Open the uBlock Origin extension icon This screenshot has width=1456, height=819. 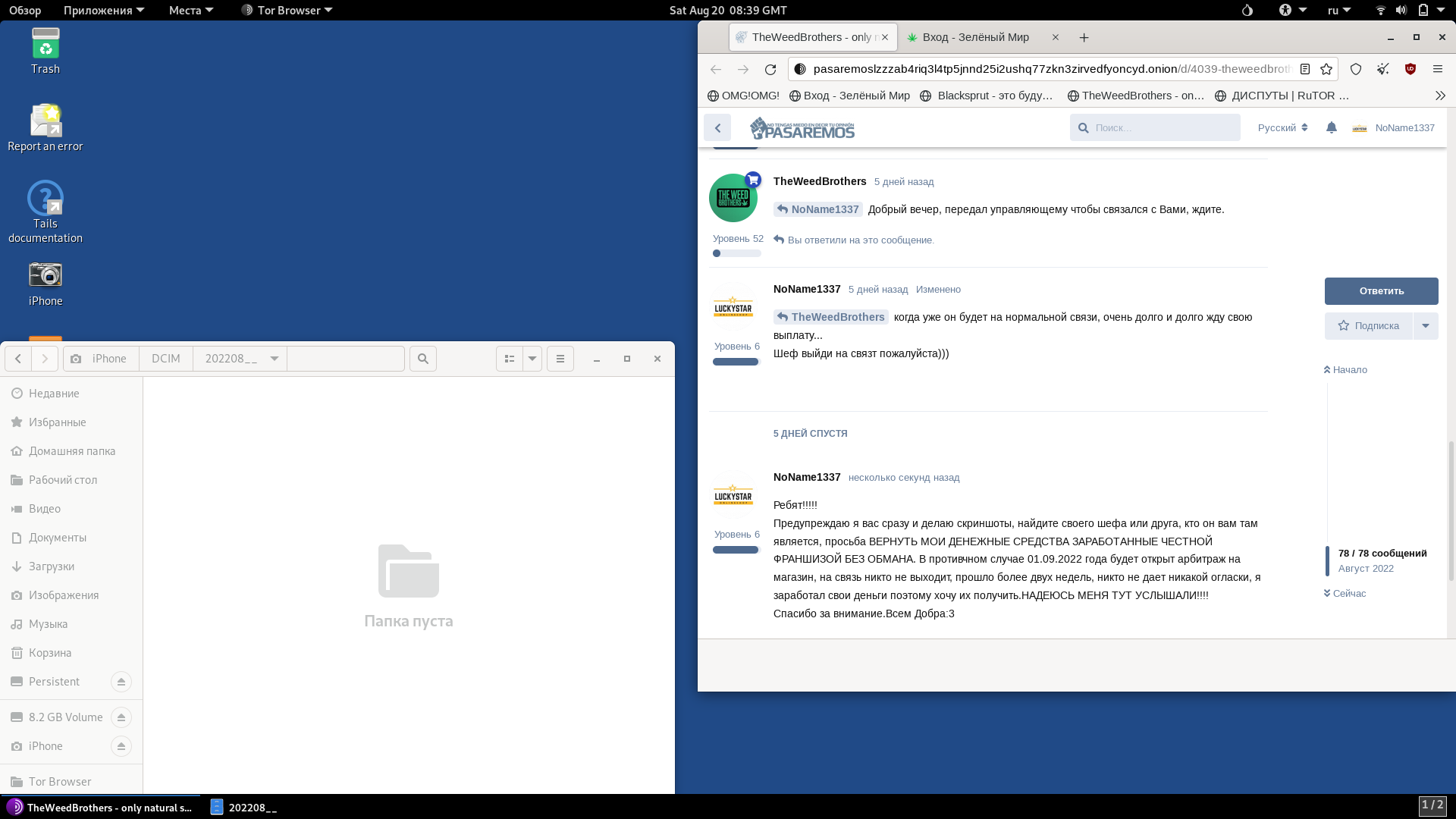click(1410, 69)
